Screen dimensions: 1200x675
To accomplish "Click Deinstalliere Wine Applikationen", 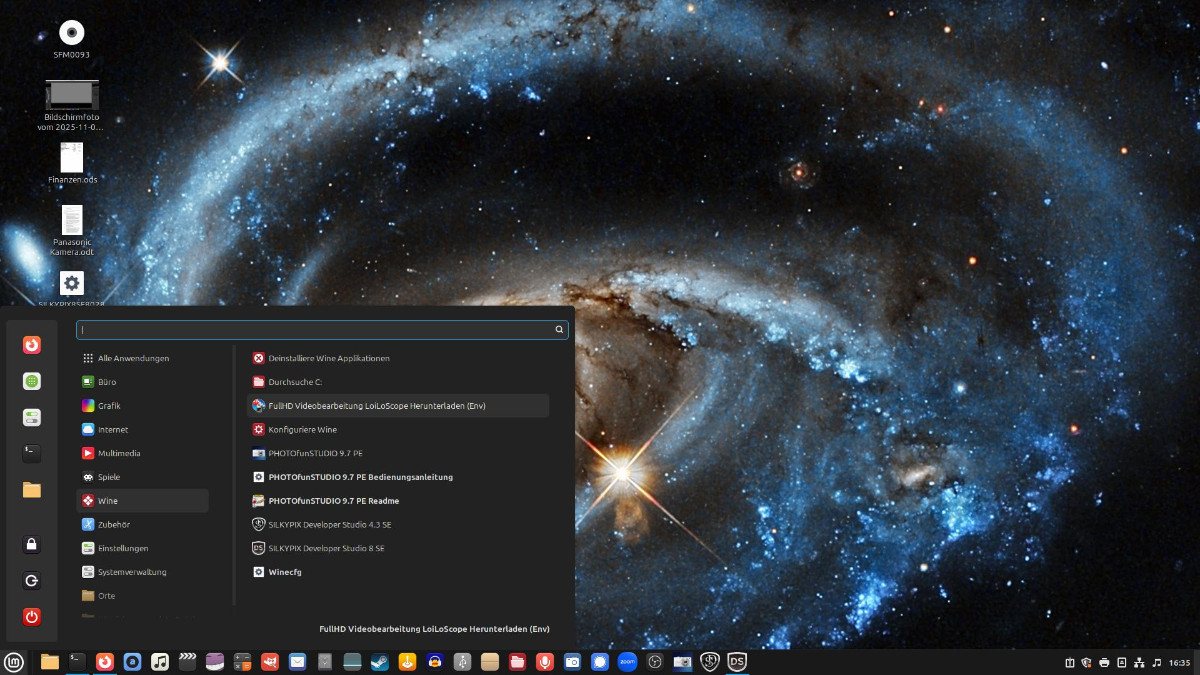I will click(328, 358).
